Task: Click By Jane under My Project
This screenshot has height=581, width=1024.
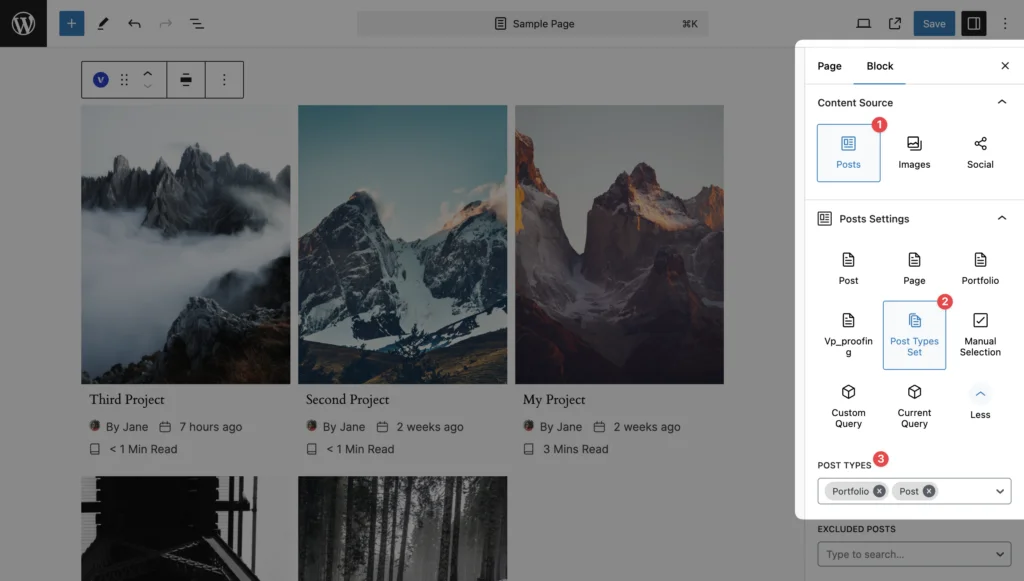Action: [x=560, y=426]
